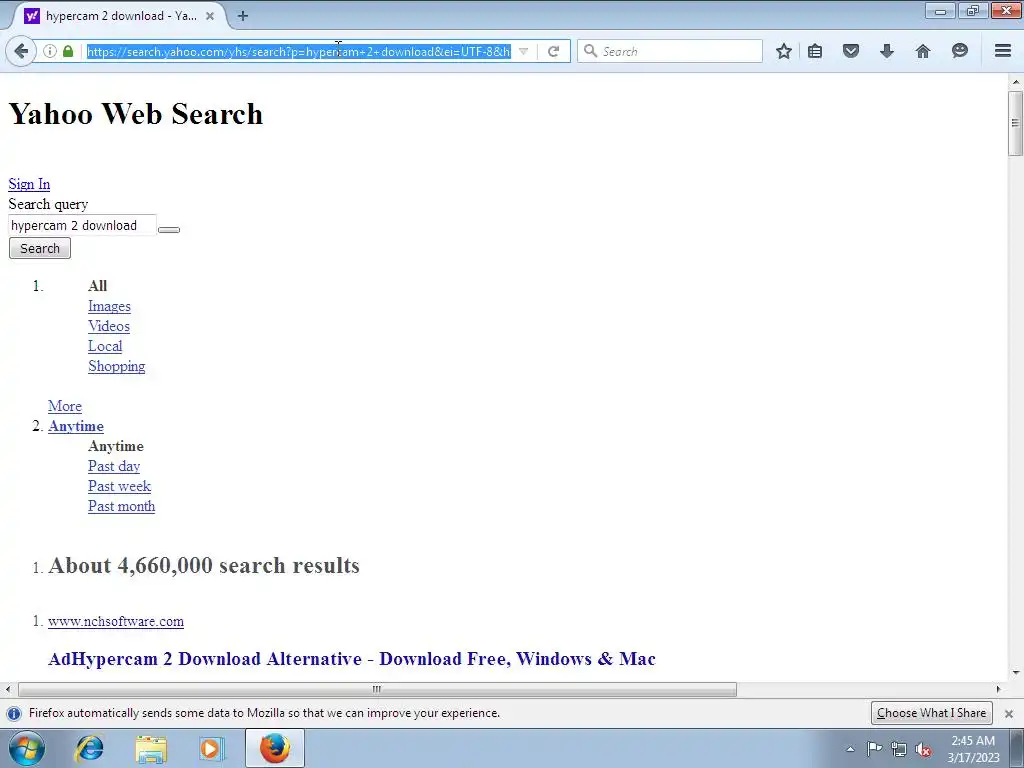Click Choose What I Share button

click(931, 713)
